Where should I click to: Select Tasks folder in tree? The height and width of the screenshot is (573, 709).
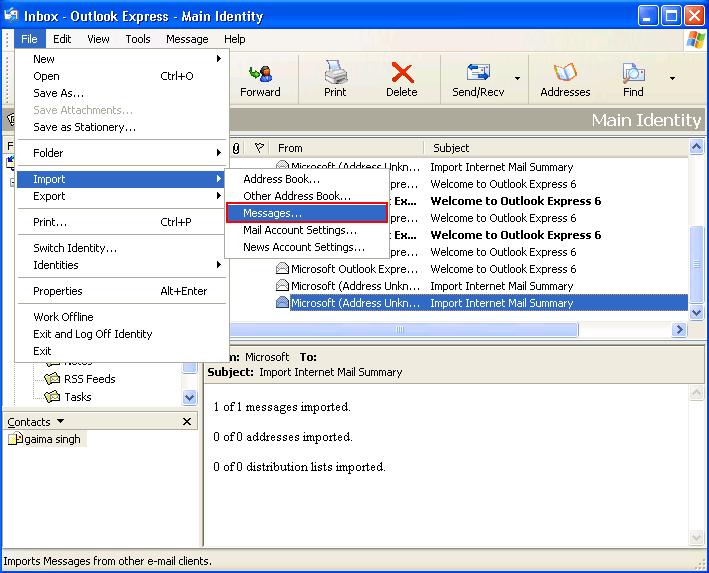[78, 397]
